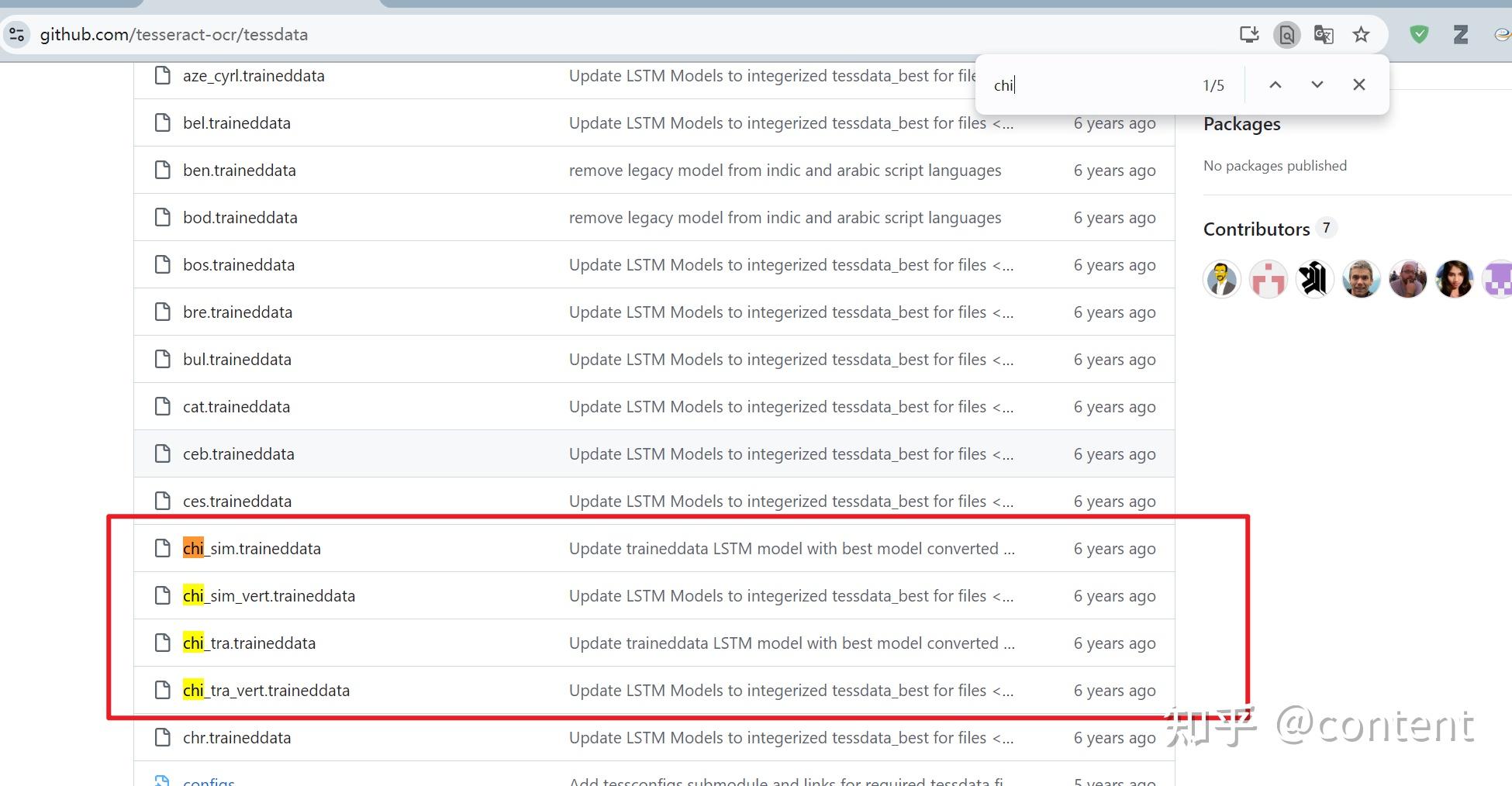
Task: Click the Contributors heading link
Action: coord(1256,229)
